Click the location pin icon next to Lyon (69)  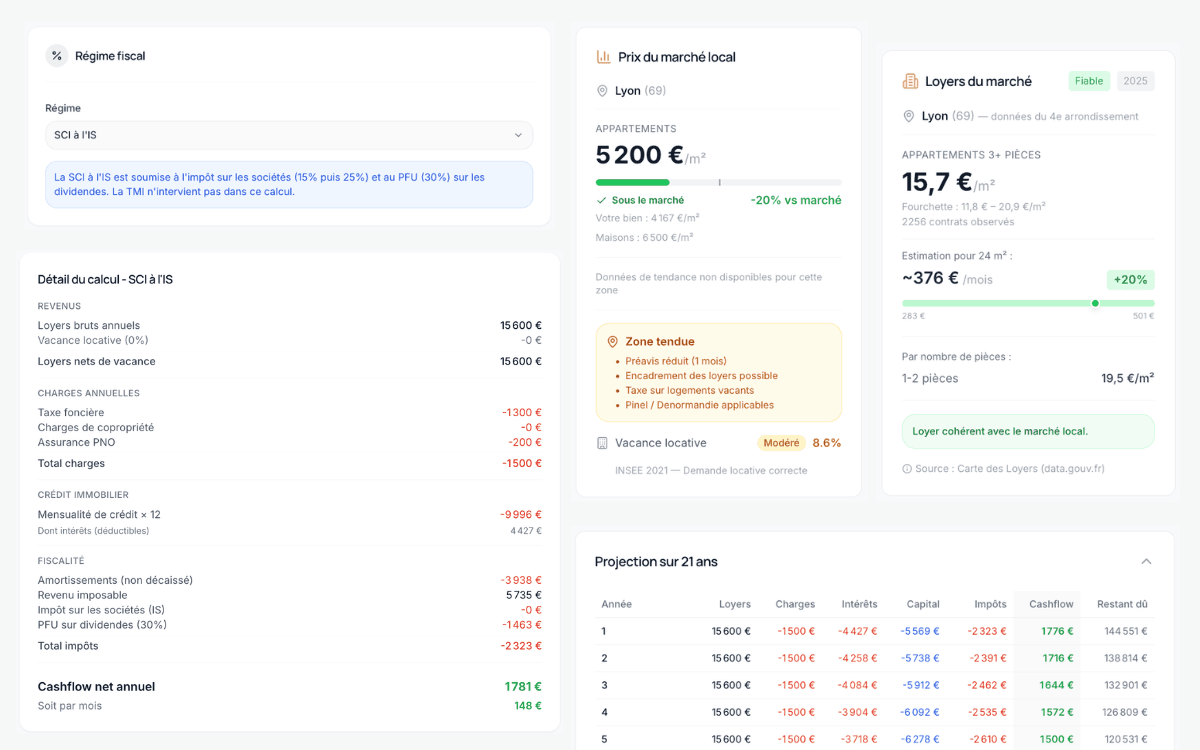(x=601, y=90)
